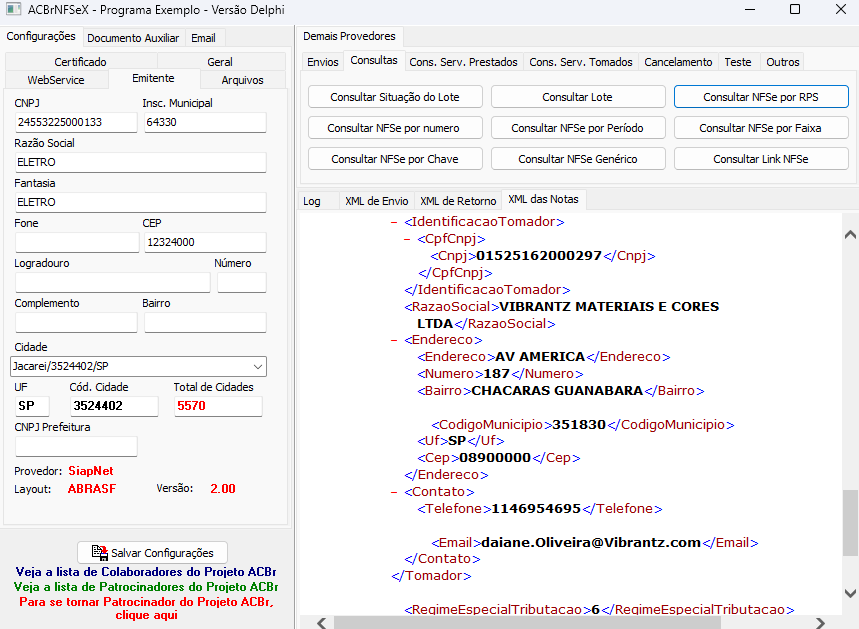Click Consultar NFSe por Faixa button
This screenshot has width=859, height=629.
[761, 128]
